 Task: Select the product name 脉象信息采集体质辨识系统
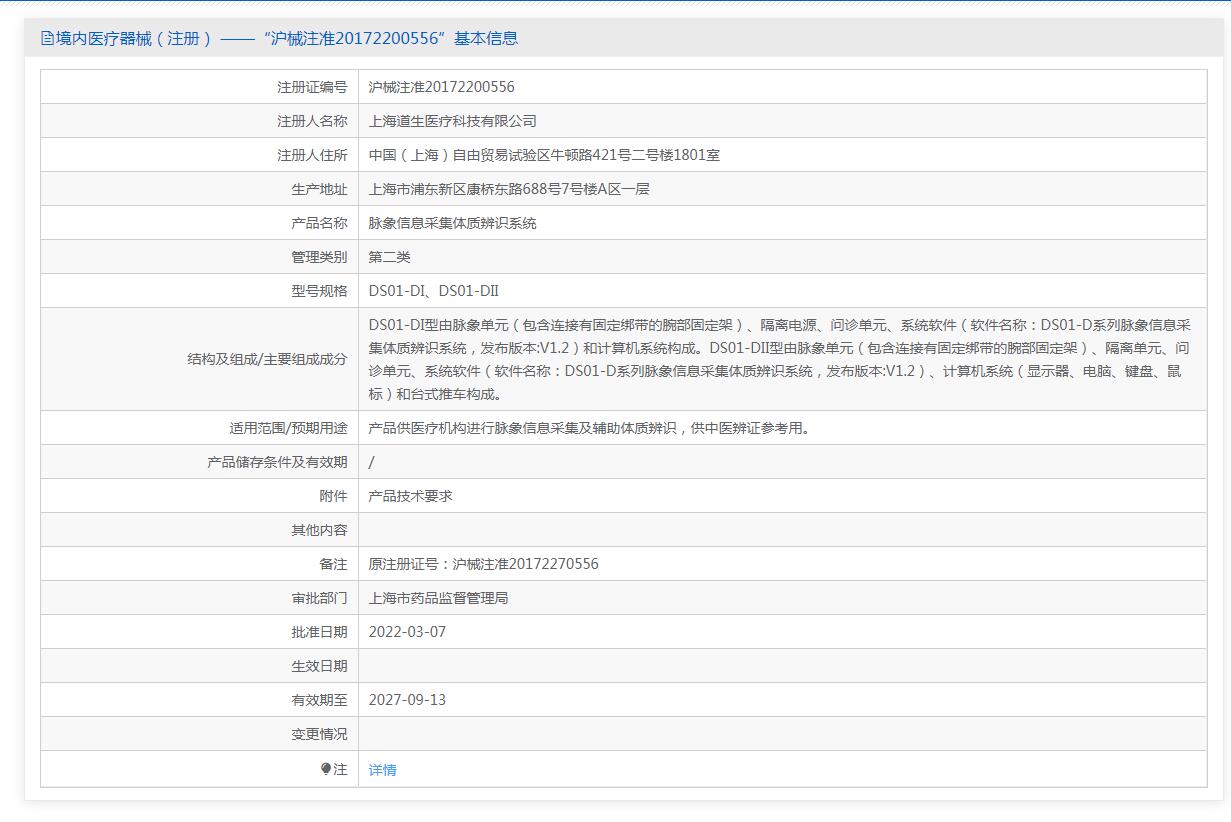coord(452,223)
